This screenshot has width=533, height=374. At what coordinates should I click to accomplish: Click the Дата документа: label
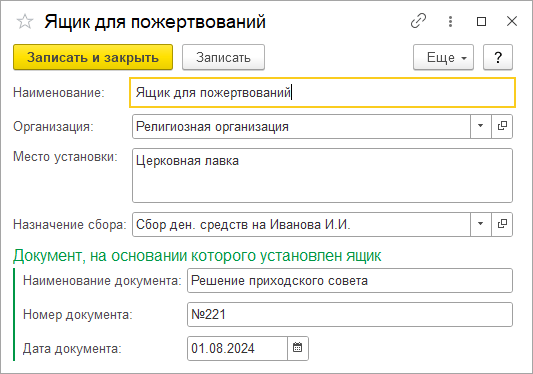click(x=72, y=348)
